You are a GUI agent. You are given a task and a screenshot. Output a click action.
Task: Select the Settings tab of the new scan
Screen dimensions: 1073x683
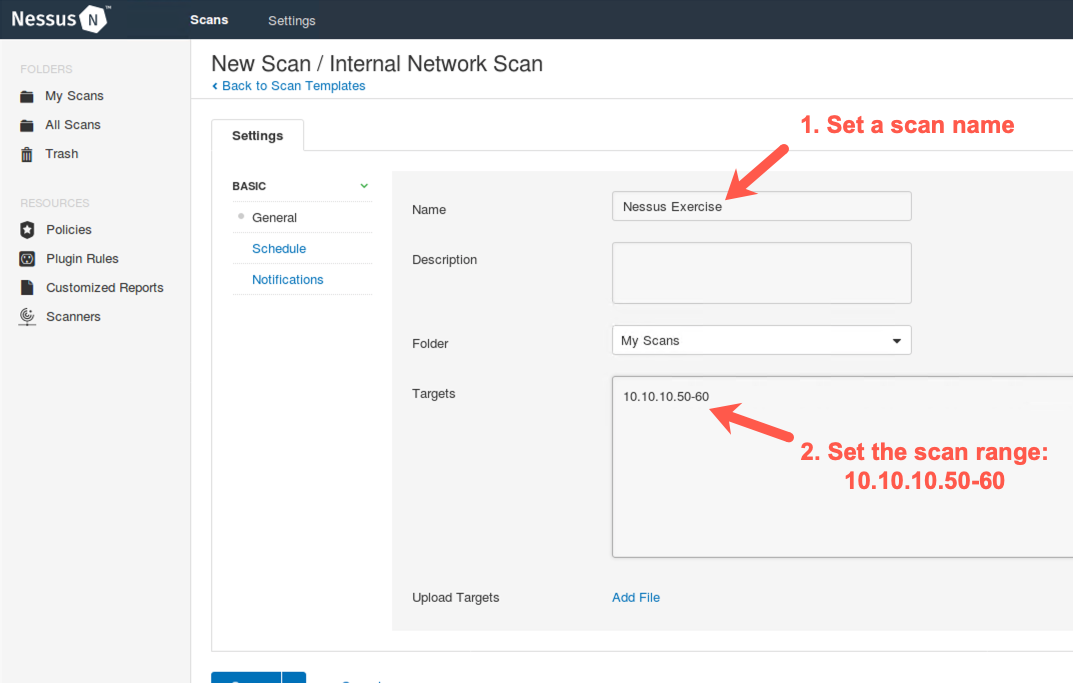tap(257, 136)
